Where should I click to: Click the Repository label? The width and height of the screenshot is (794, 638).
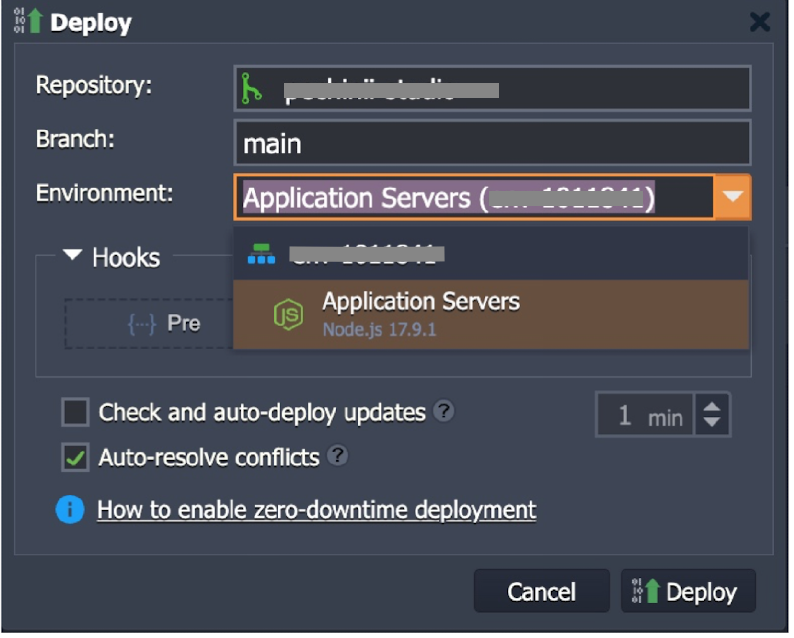(94, 85)
